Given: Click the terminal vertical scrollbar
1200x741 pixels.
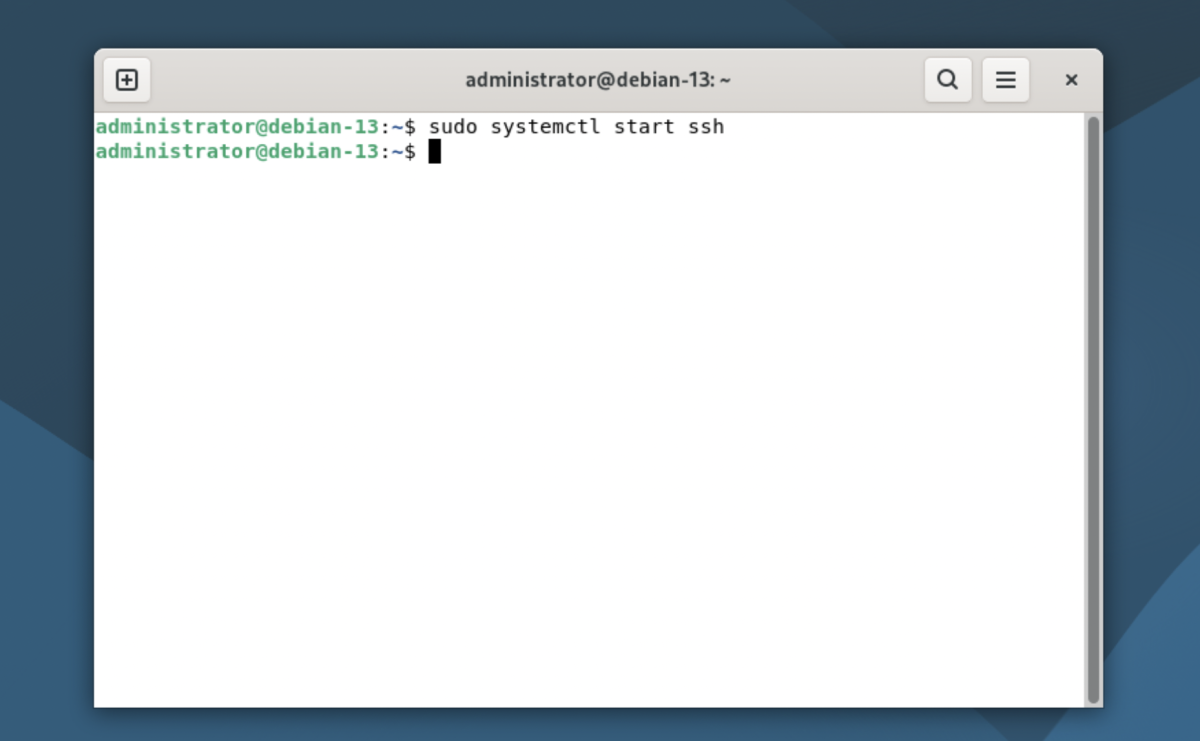Looking at the screenshot, I should click(x=1093, y=400).
